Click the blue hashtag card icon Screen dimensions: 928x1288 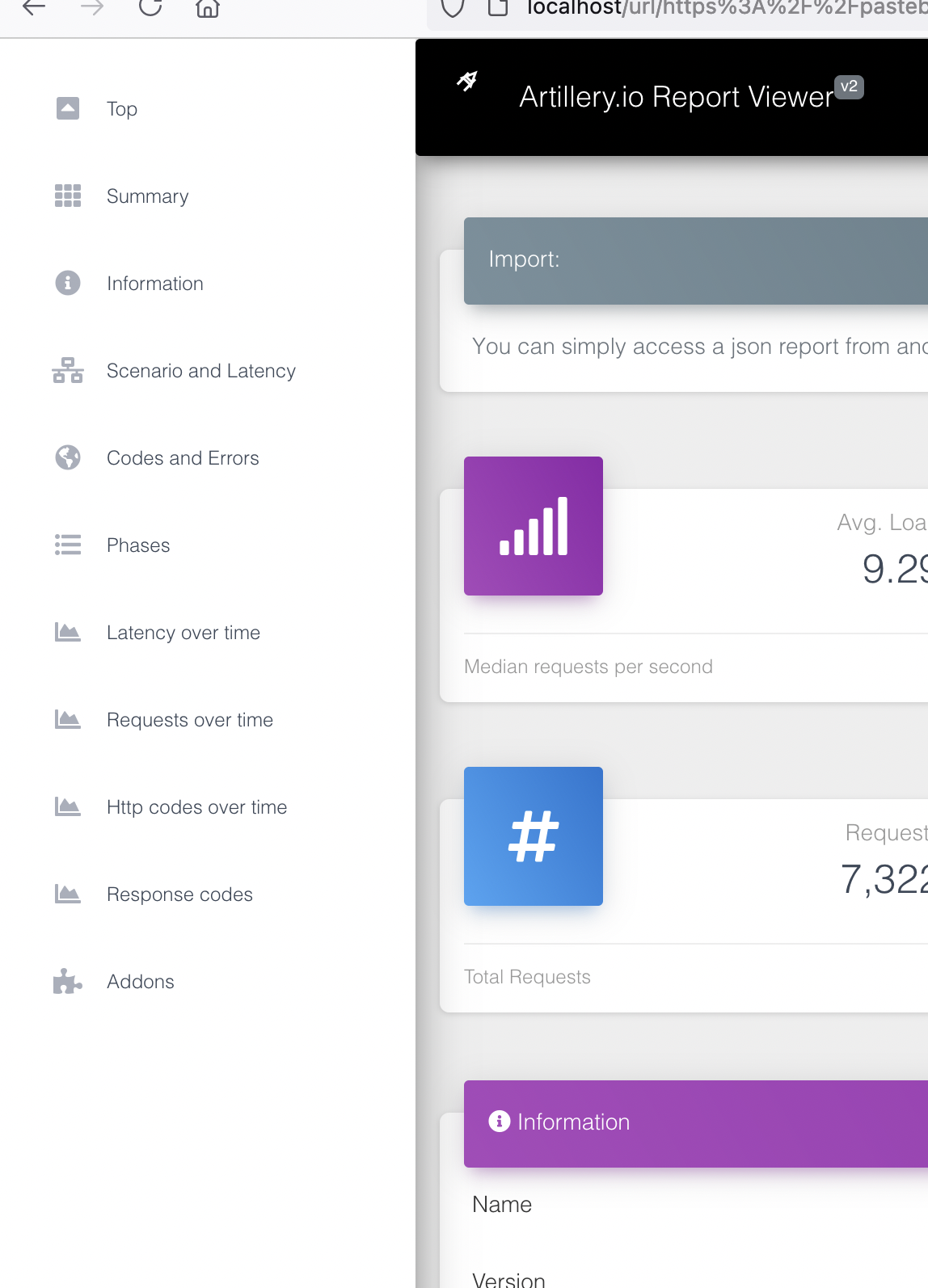click(x=534, y=836)
